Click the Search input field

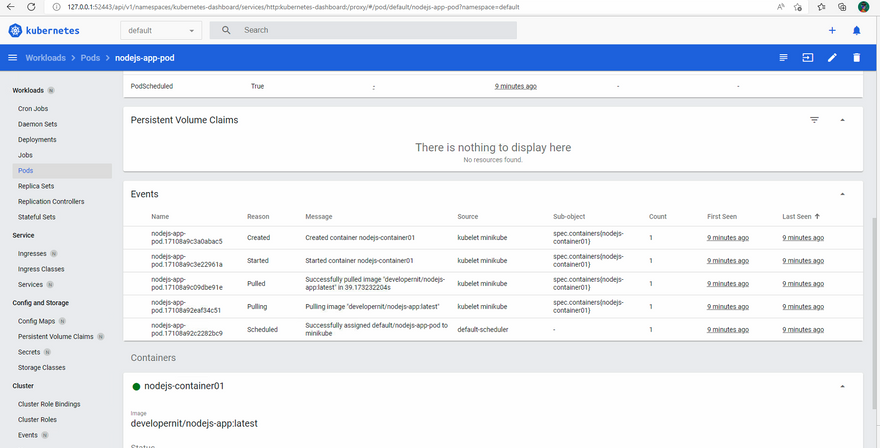pyautogui.click(x=375, y=30)
